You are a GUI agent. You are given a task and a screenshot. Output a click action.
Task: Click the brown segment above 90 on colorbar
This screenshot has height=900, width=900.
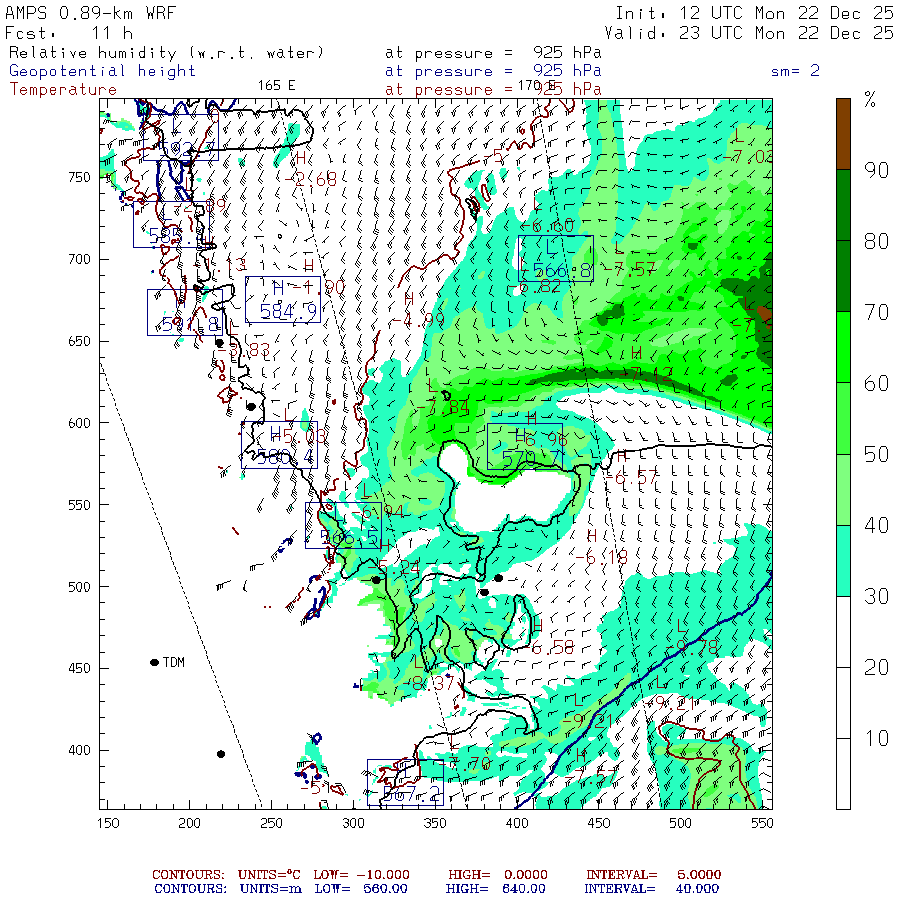tap(843, 134)
